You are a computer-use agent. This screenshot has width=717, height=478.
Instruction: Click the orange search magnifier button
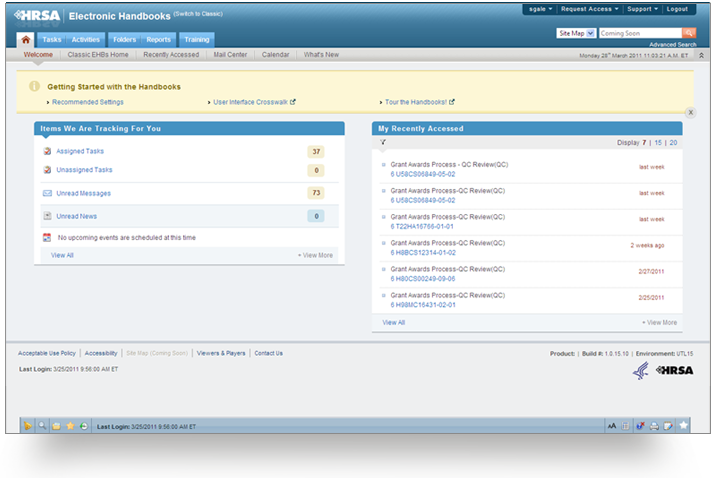688,33
